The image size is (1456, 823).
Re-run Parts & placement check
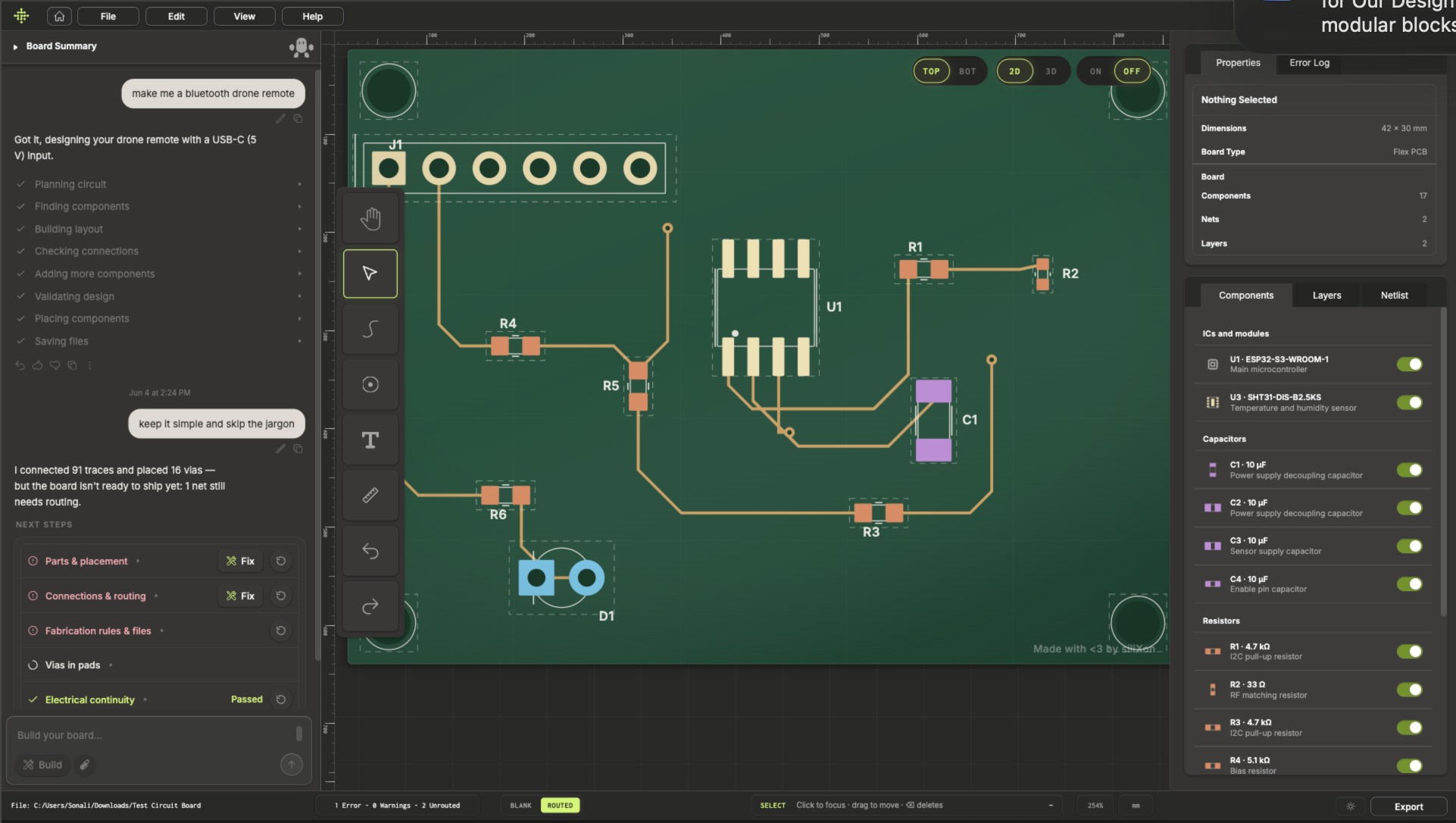point(281,561)
